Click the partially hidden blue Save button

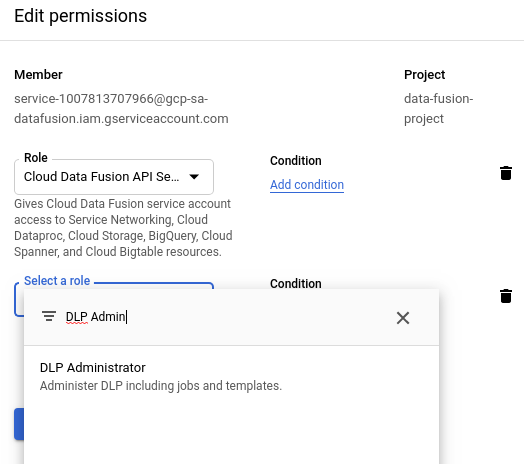pyautogui.click(x=19, y=424)
